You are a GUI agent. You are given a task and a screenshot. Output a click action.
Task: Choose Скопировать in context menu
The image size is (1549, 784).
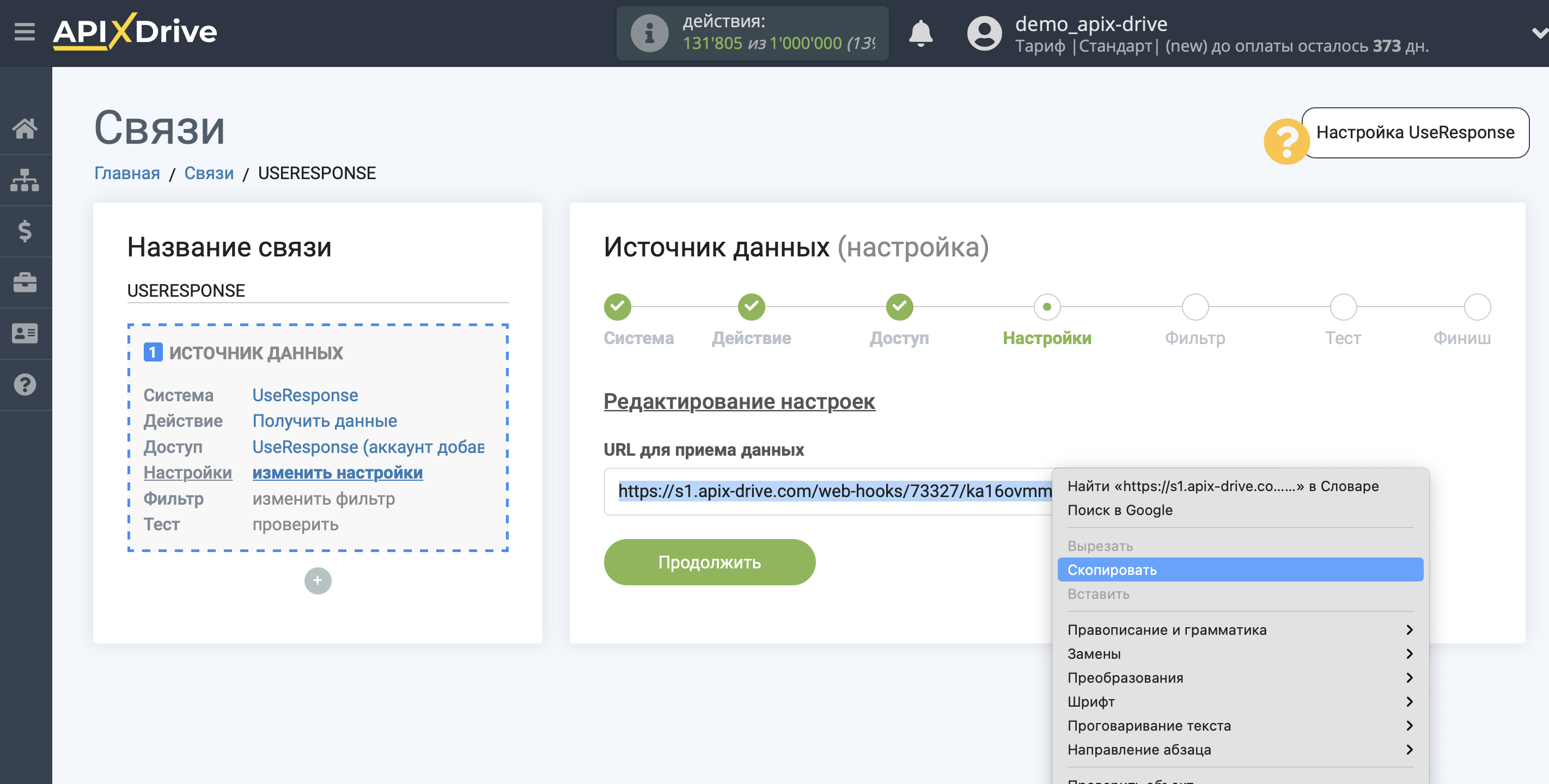[x=1240, y=570]
